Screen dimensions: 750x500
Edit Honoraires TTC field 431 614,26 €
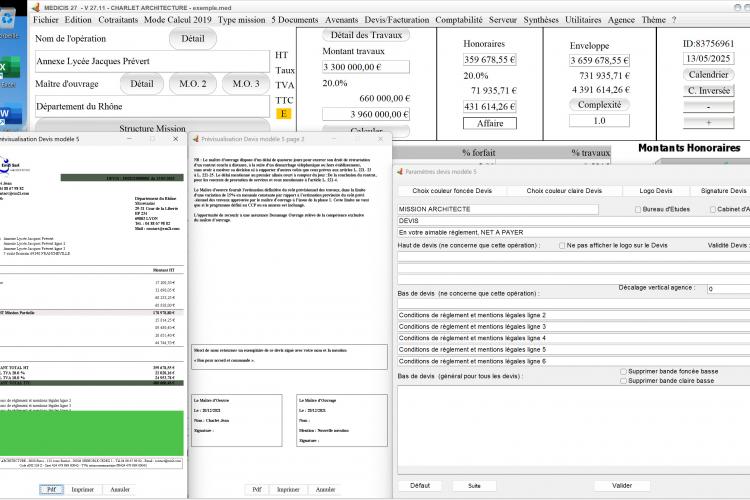pyautogui.click(x=490, y=107)
